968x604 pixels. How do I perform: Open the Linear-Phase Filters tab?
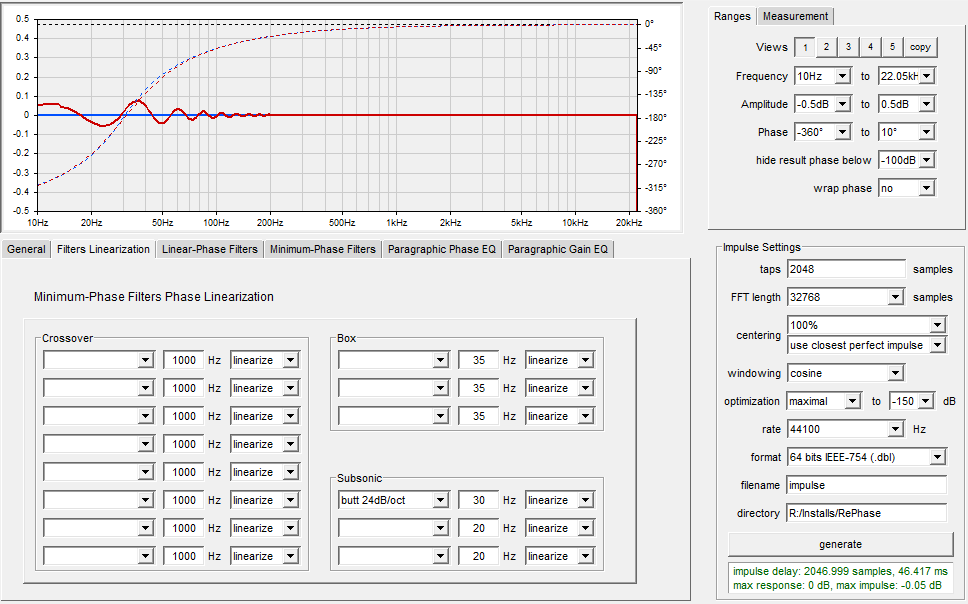[x=210, y=250]
